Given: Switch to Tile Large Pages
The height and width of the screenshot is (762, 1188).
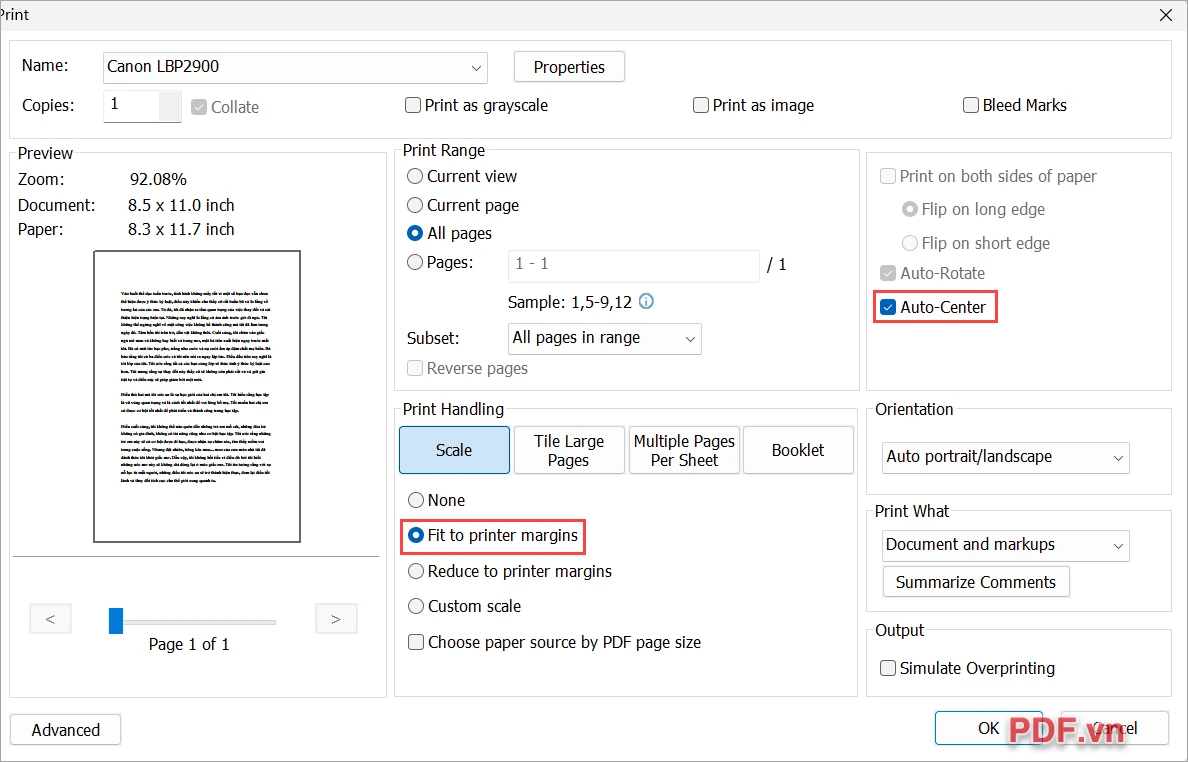Looking at the screenshot, I should 569,450.
